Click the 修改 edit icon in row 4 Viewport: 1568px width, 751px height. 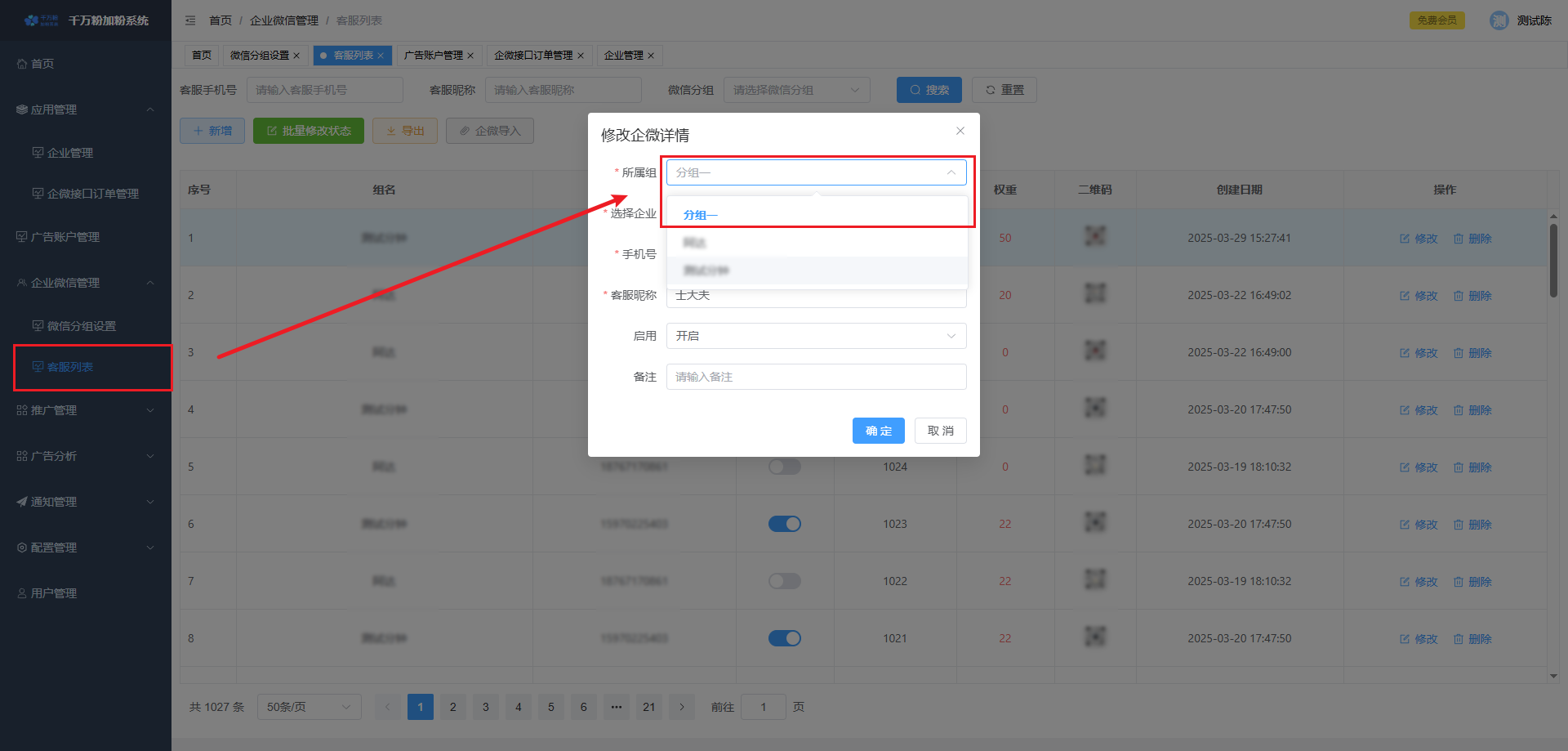1405,410
